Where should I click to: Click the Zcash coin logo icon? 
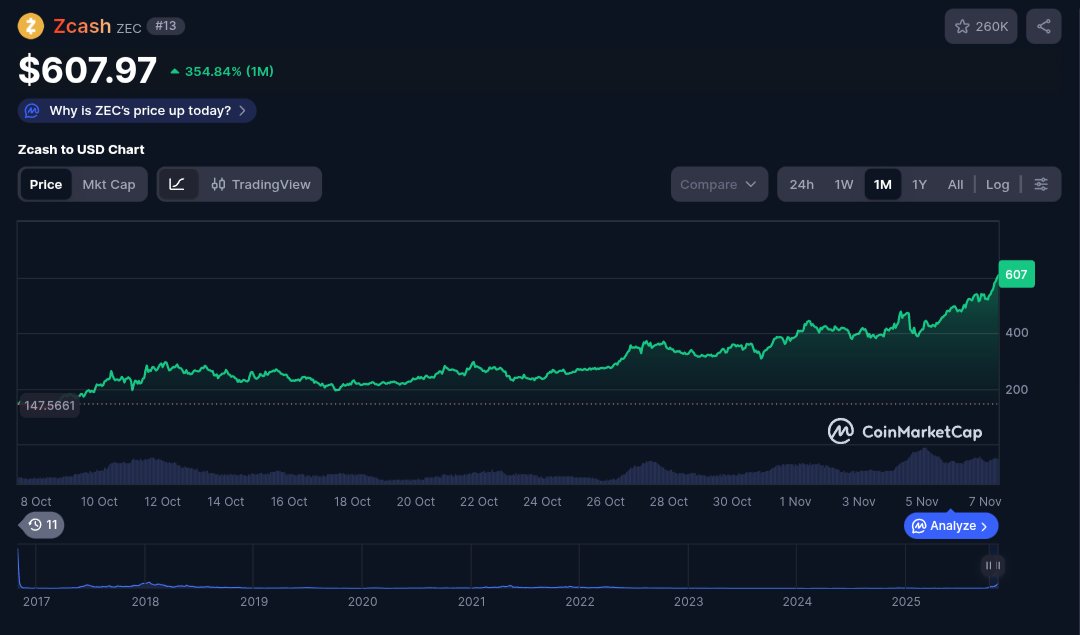30,26
